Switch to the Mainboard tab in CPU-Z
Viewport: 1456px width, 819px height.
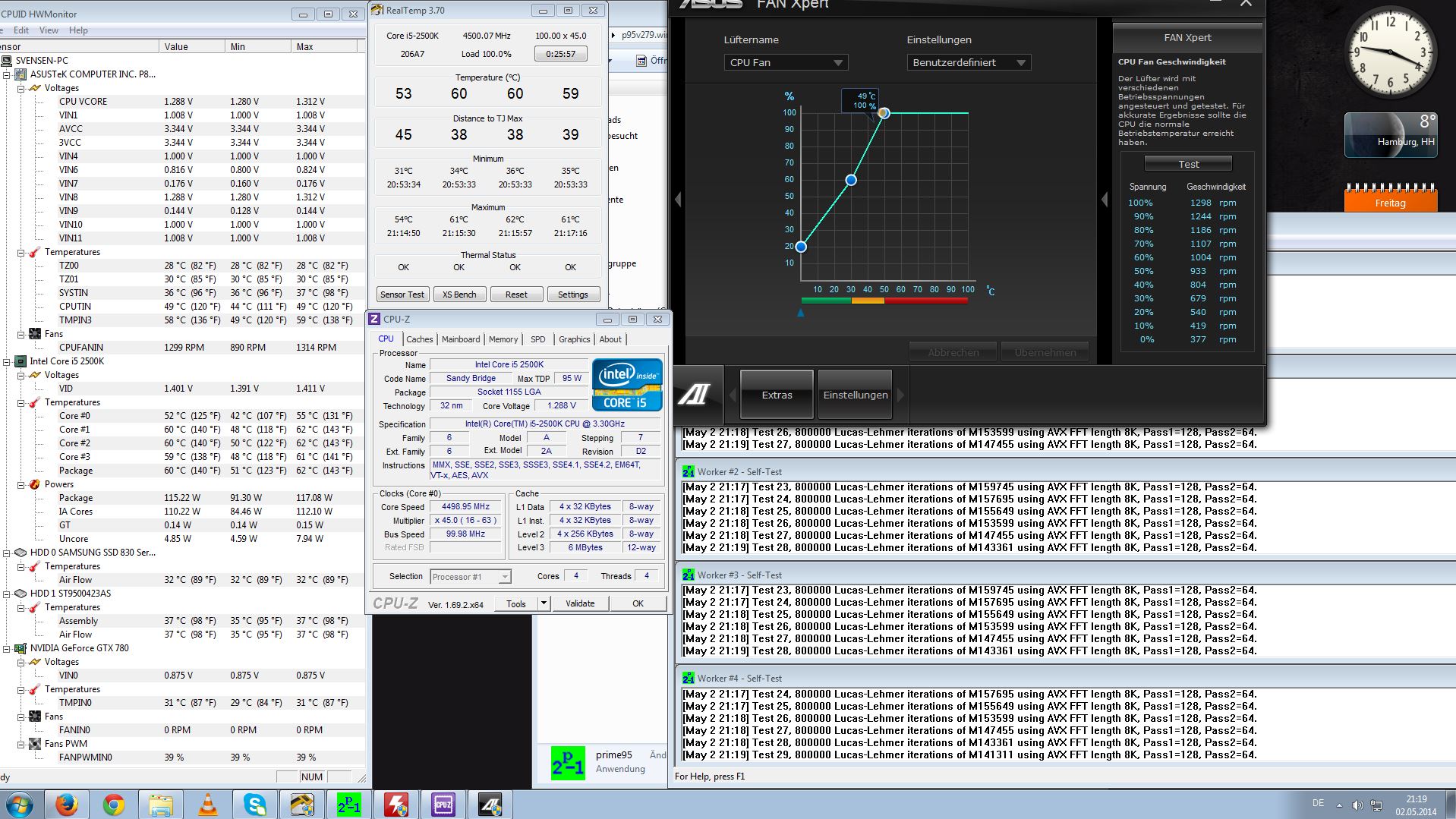click(461, 339)
